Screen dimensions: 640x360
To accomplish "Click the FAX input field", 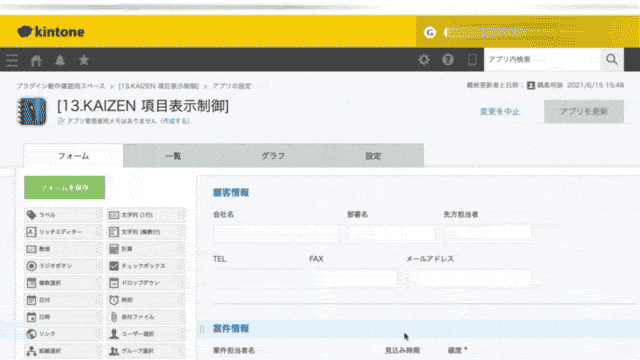I will pos(353,278).
